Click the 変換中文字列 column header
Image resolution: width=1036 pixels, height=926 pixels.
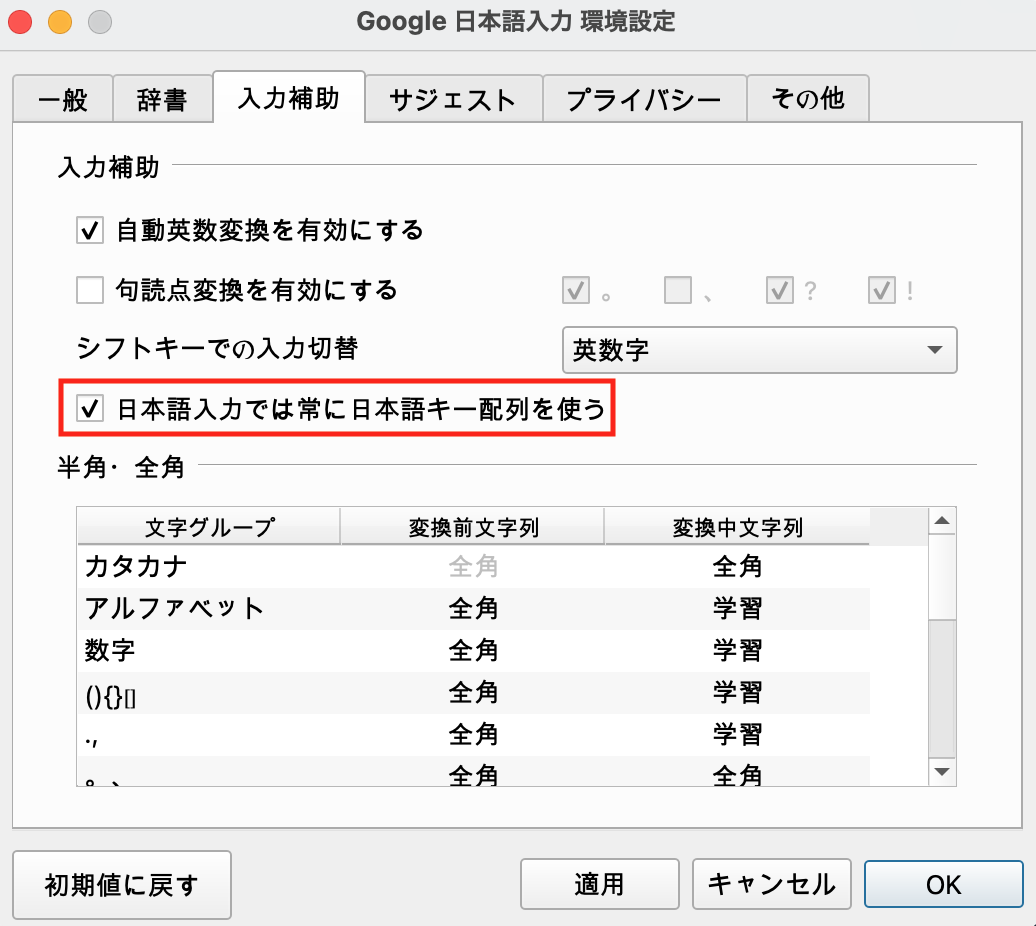(x=737, y=526)
